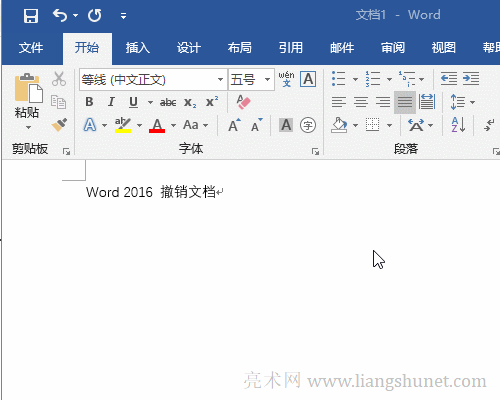Click the Justify alignment button
Viewport: 500px width, 400px height.
[x=405, y=102]
